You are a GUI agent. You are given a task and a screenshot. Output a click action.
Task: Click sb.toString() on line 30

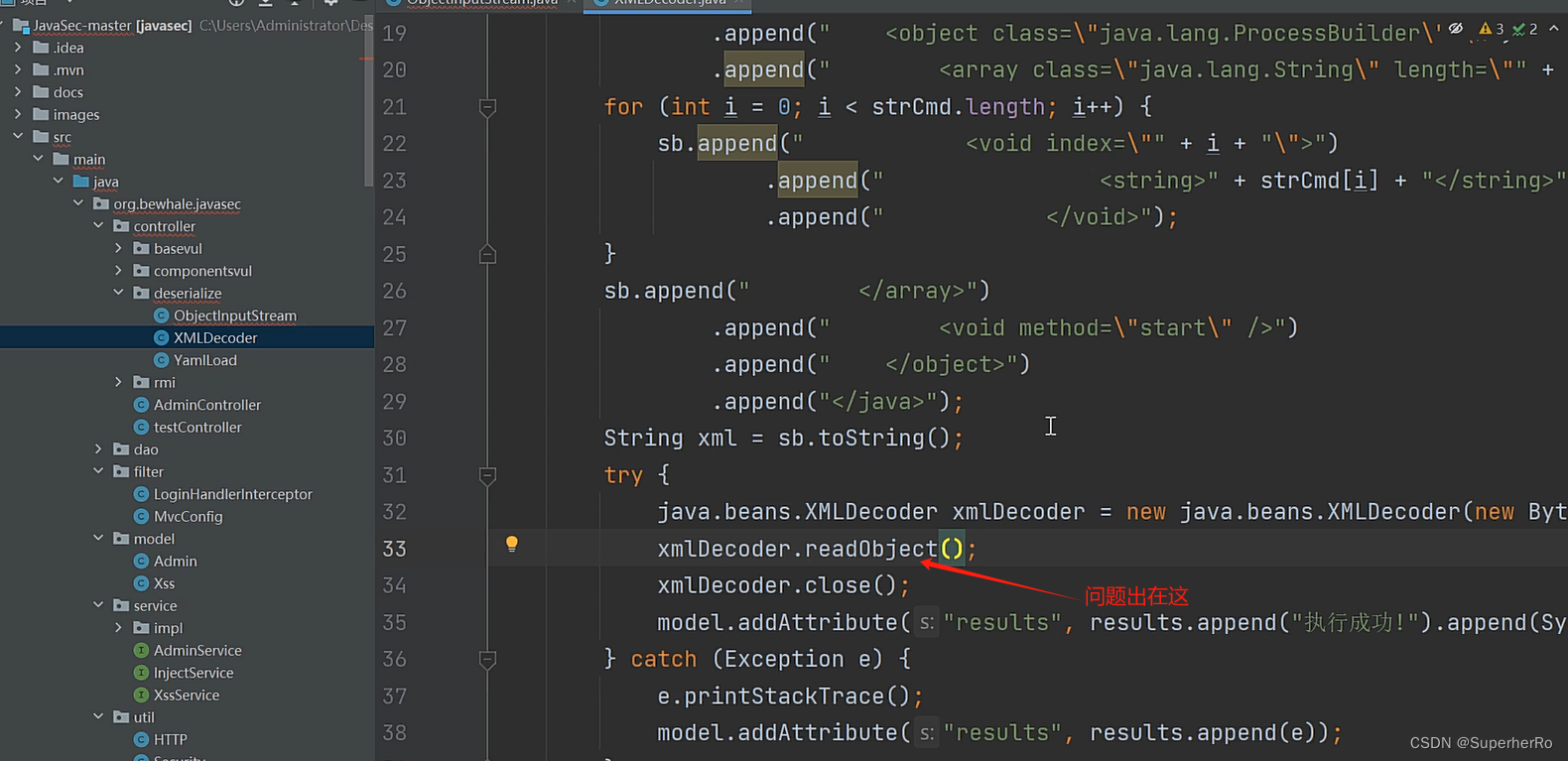(863, 438)
